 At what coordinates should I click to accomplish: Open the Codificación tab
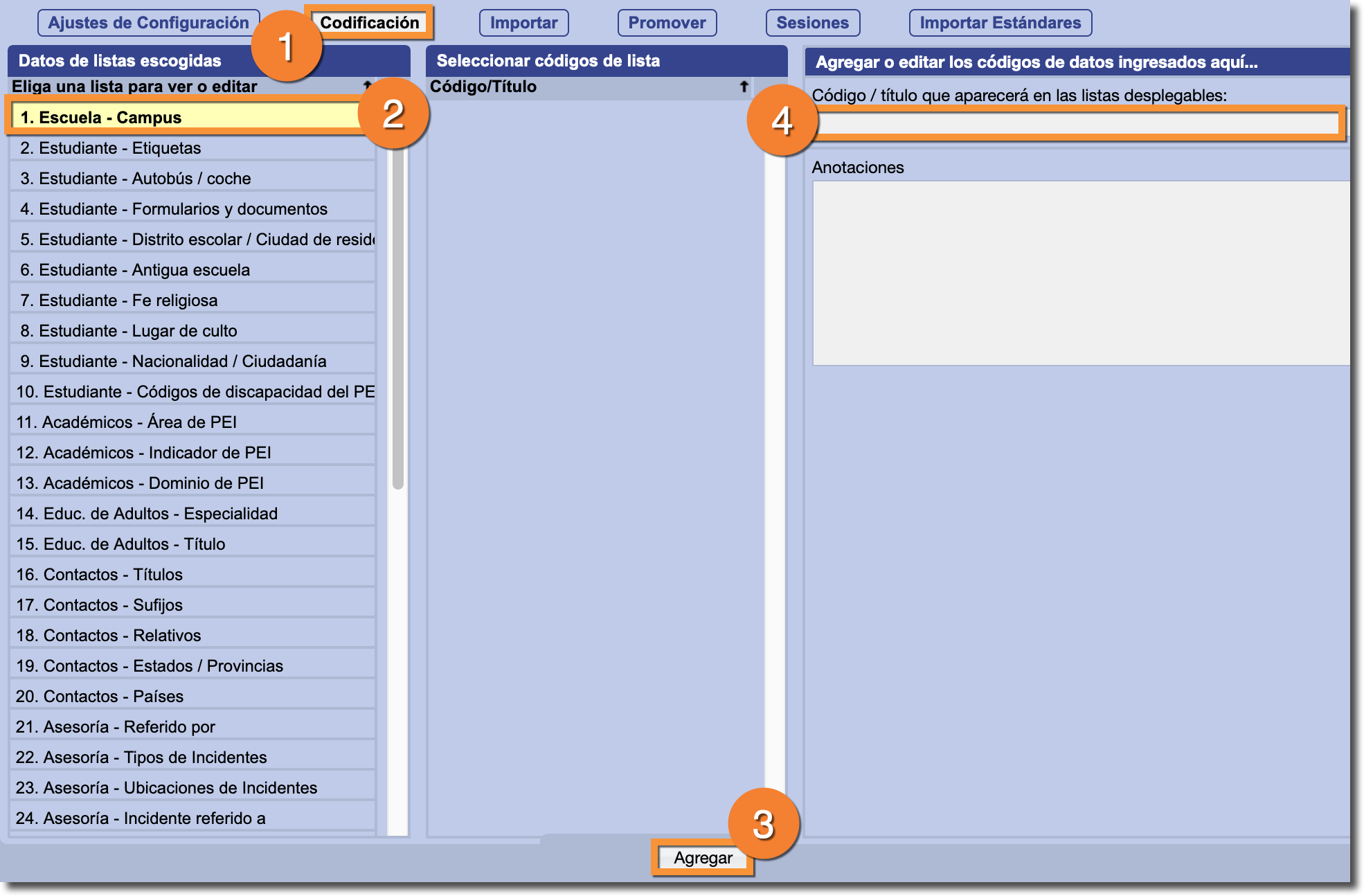[x=370, y=23]
